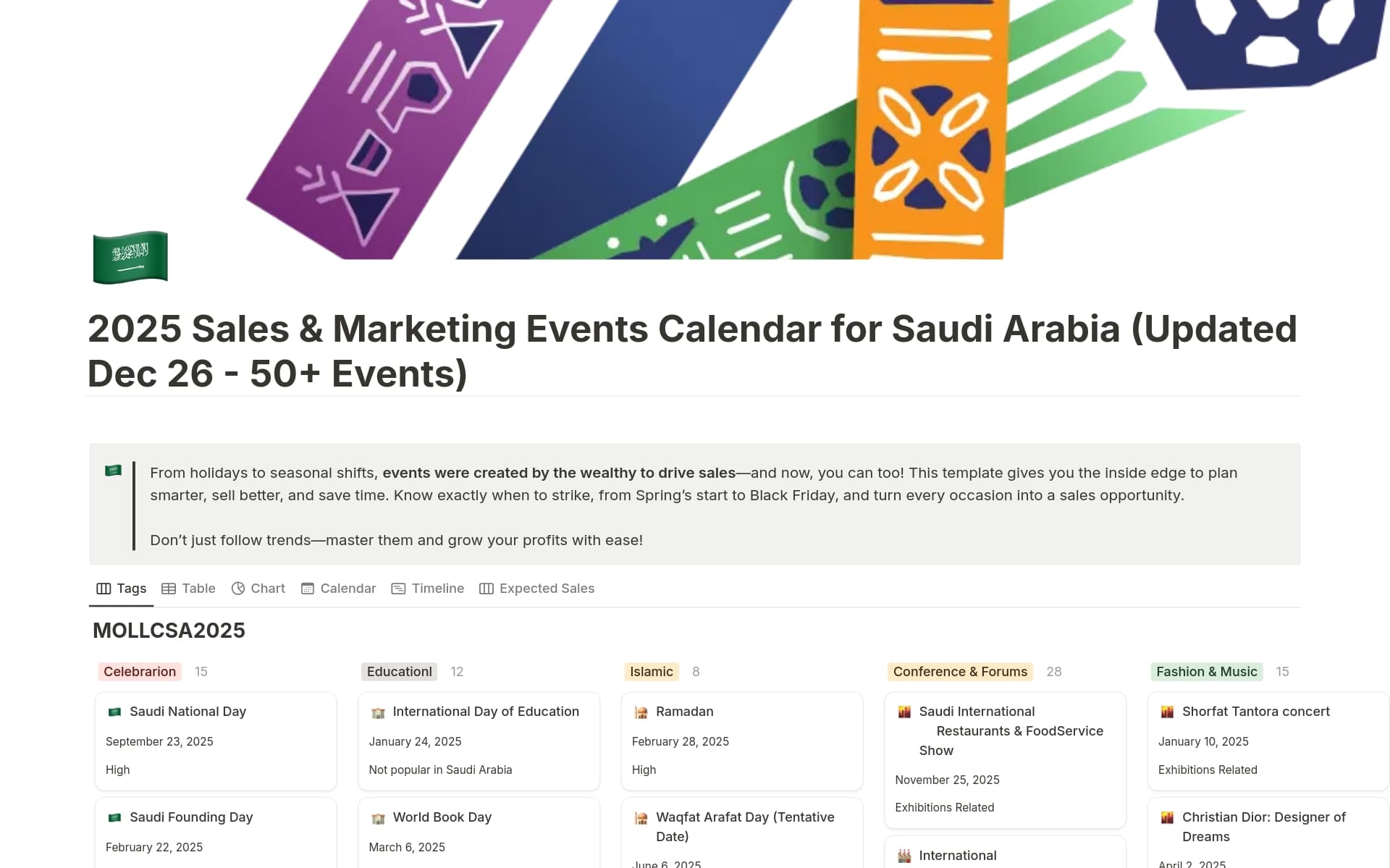
Task: Open the MOLLCSA2025 database title
Action: (x=169, y=631)
